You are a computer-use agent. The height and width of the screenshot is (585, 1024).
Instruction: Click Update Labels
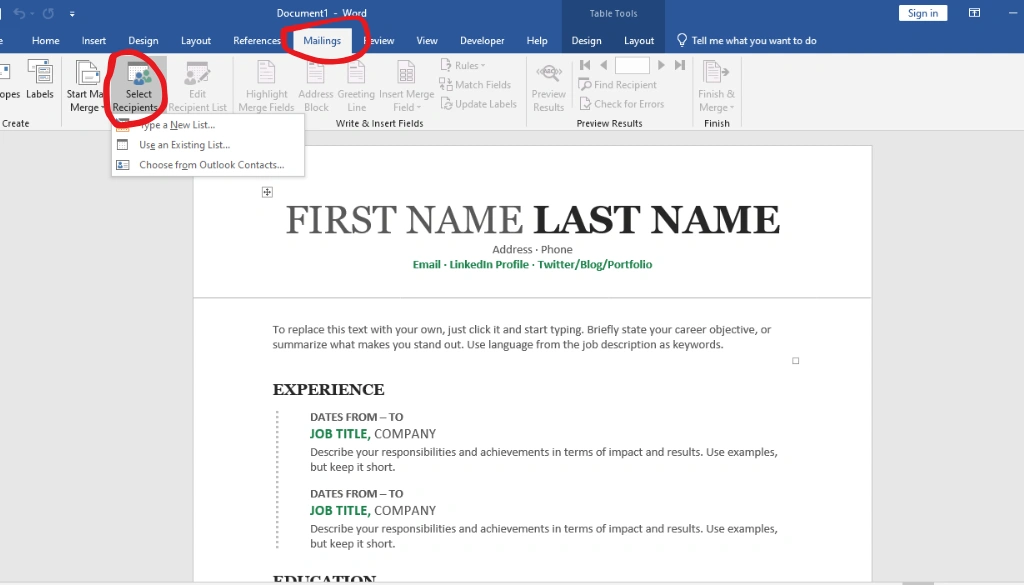(479, 104)
